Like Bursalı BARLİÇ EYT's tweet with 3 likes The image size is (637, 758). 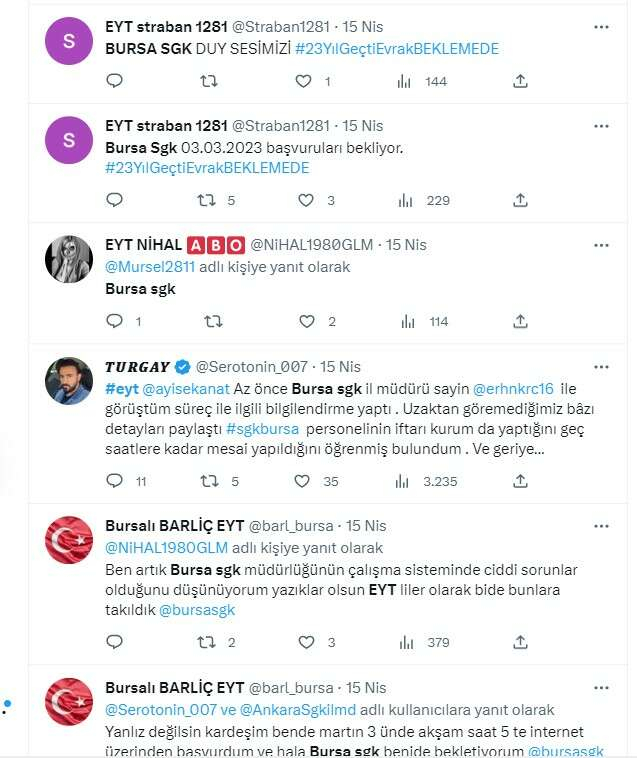[308, 642]
